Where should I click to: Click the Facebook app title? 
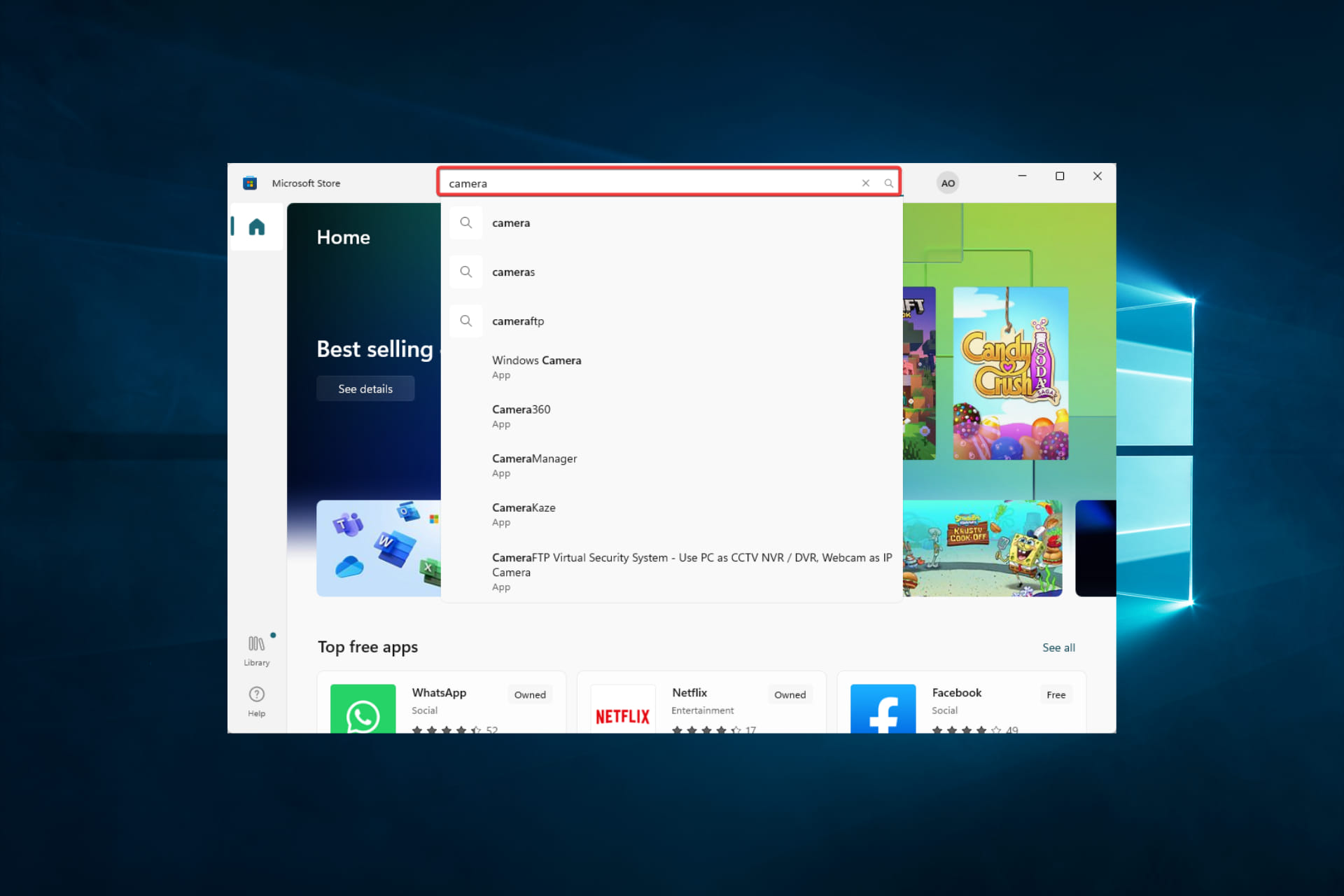pyautogui.click(x=956, y=692)
